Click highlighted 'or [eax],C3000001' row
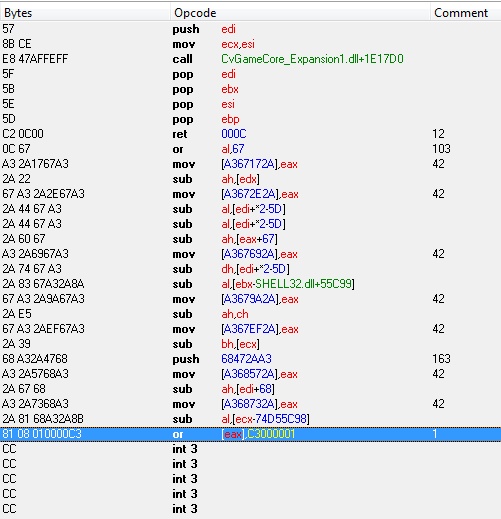The width and height of the screenshot is (501, 519). 250,434
